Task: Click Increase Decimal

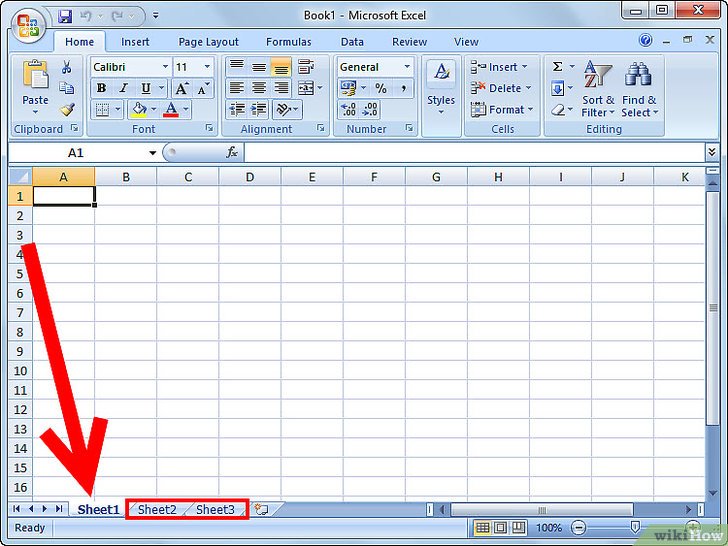Action: pos(348,110)
